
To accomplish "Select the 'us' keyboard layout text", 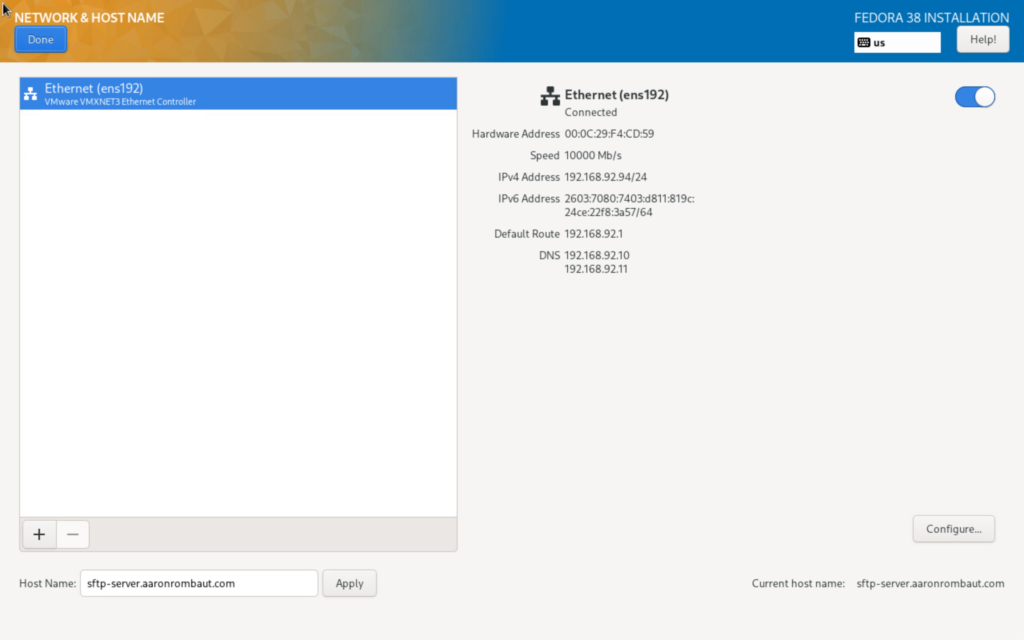I will pos(880,43).
